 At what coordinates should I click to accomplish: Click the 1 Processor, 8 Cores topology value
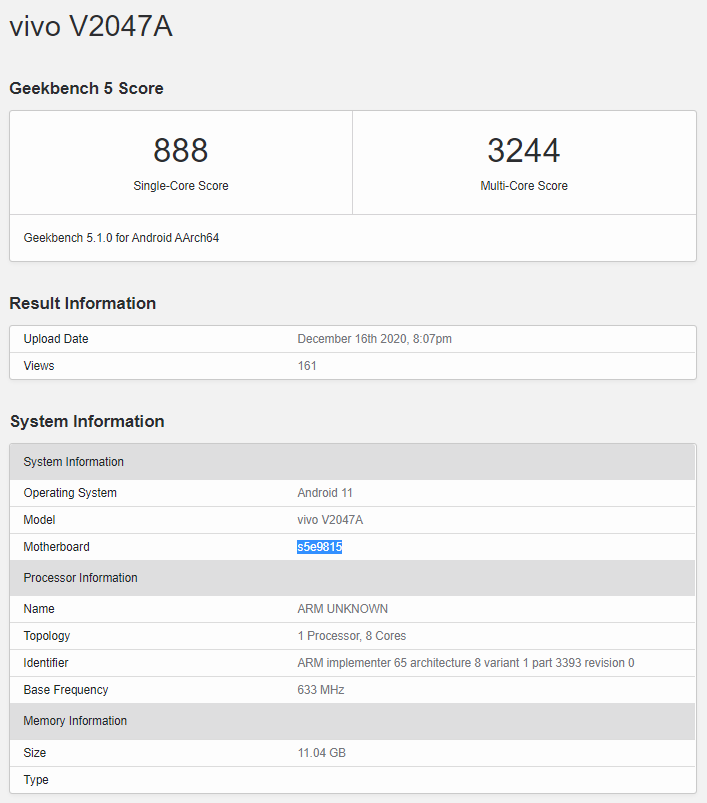coord(351,636)
